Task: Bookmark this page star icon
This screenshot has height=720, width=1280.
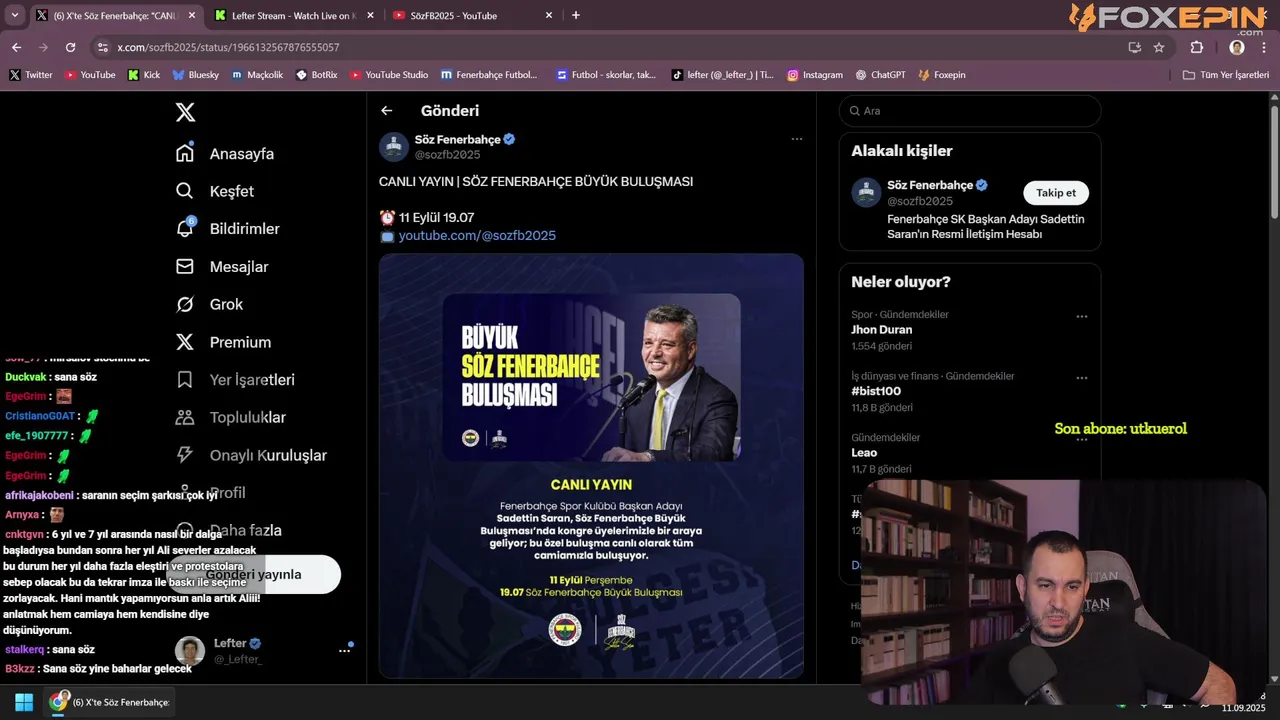Action: [1159, 47]
